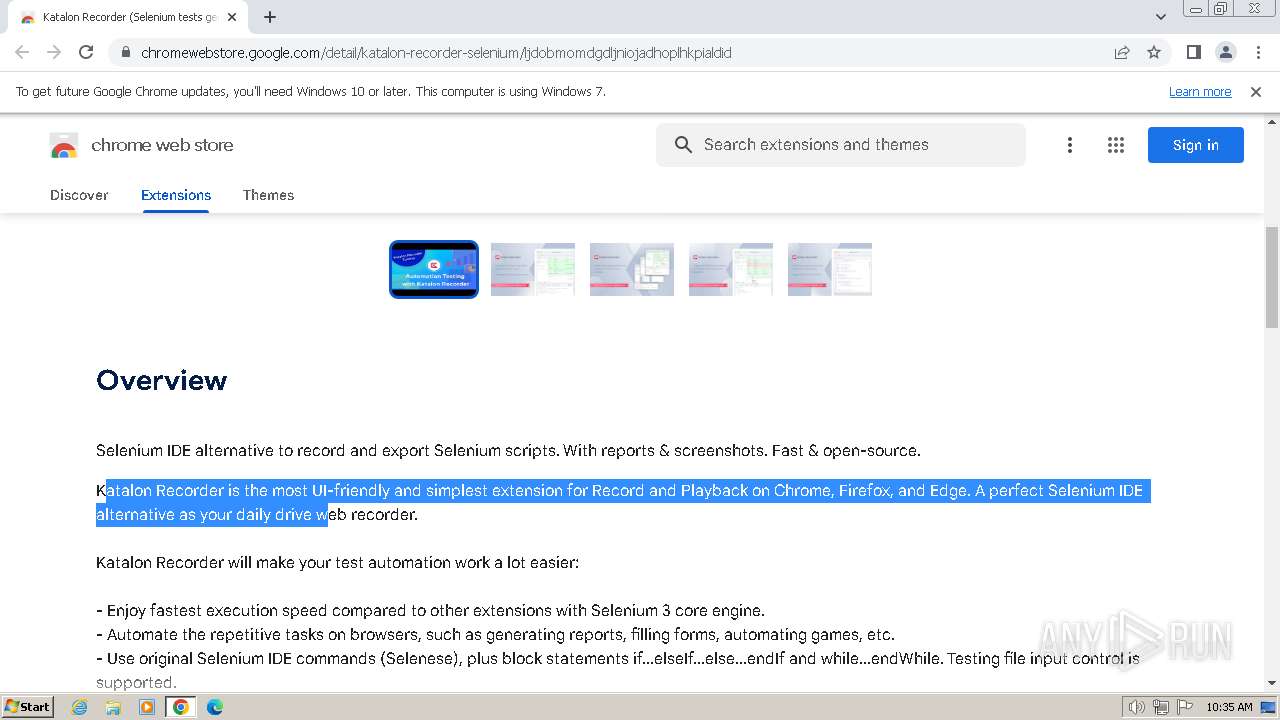
Task: Click the 'Selenium IDE alternative to record' sentence
Action: point(508,451)
